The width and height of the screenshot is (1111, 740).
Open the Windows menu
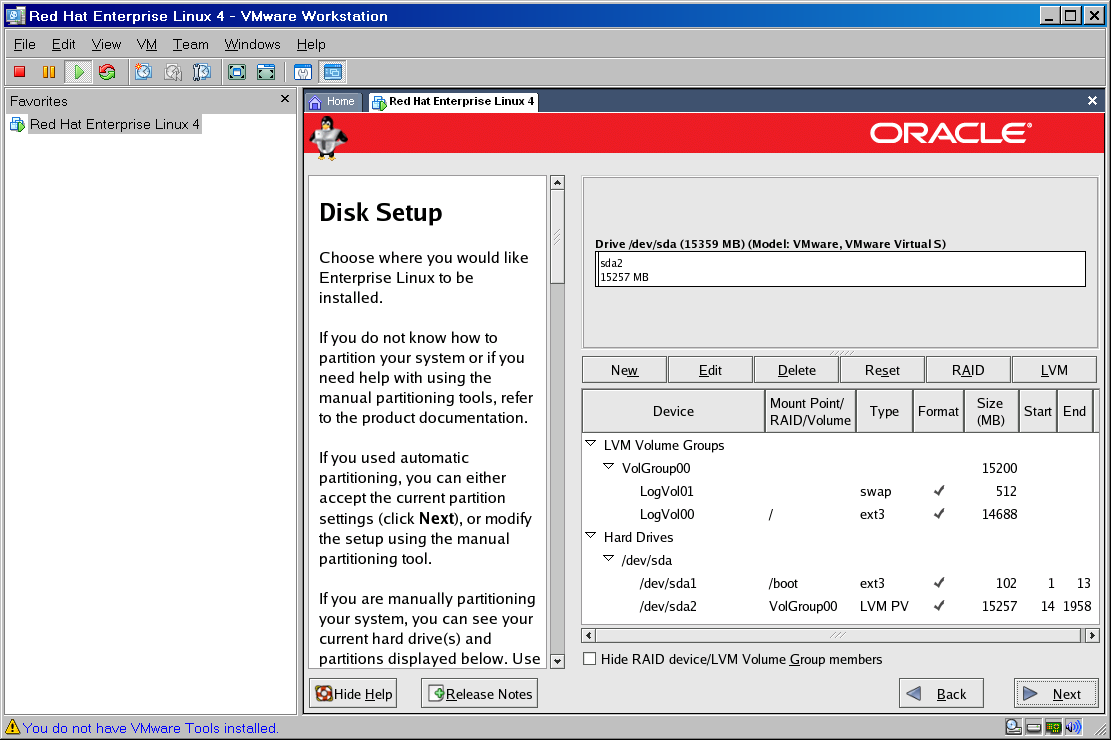coord(252,44)
